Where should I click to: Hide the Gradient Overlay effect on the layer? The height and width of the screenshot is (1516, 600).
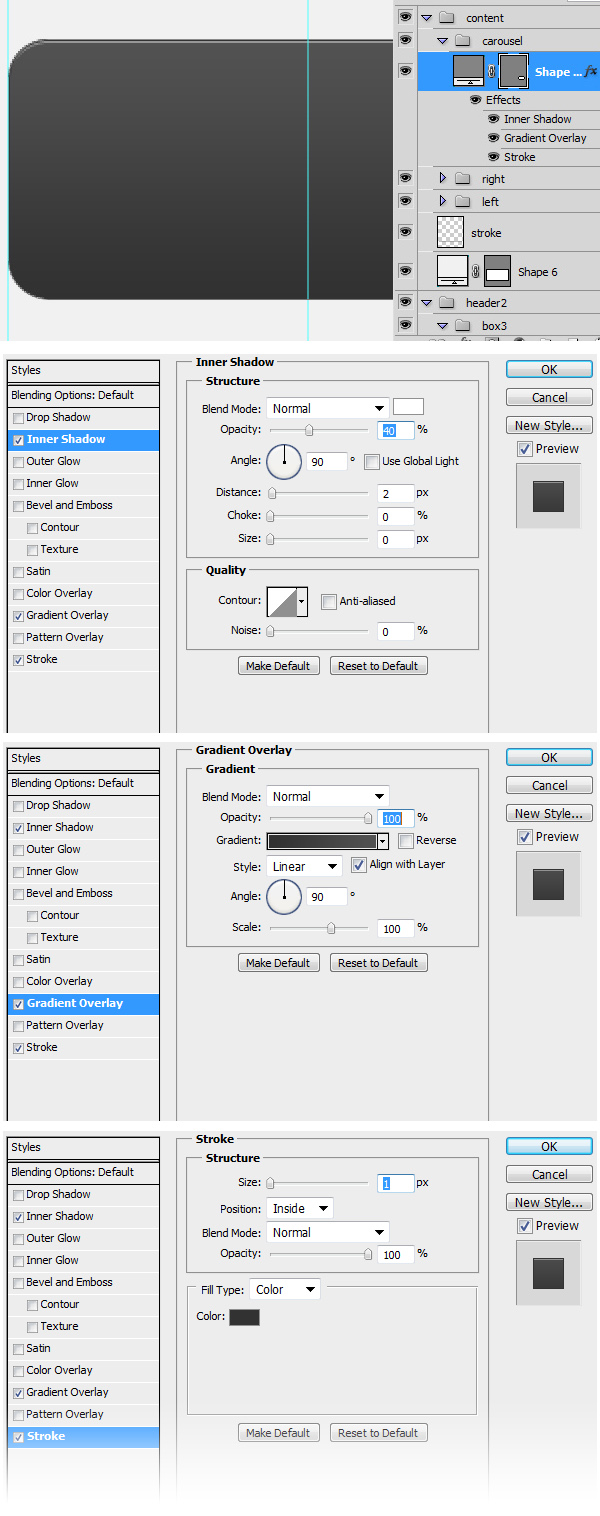(x=493, y=138)
